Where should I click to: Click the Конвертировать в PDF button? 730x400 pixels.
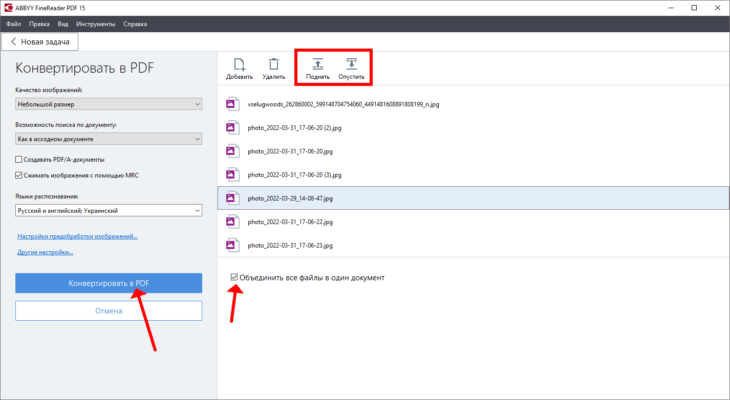coord(108,284)
